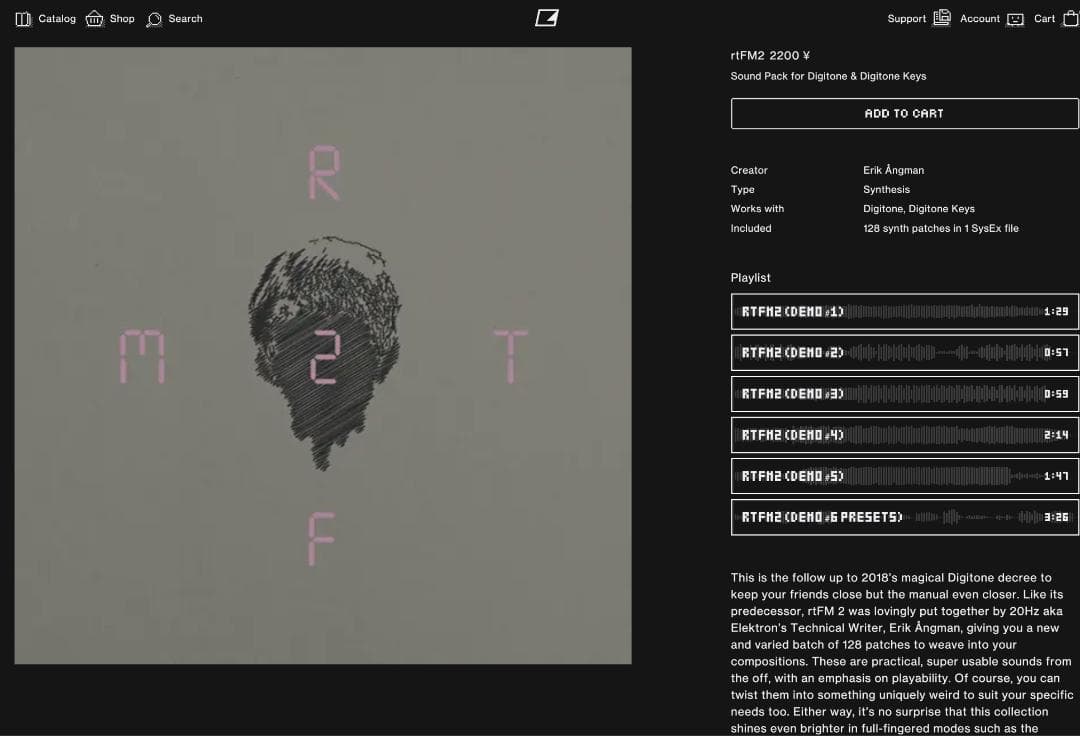The height and width of the screenshot is (736, 1080).
Task: Click the Included label
Action: click(x=751, y=228)
